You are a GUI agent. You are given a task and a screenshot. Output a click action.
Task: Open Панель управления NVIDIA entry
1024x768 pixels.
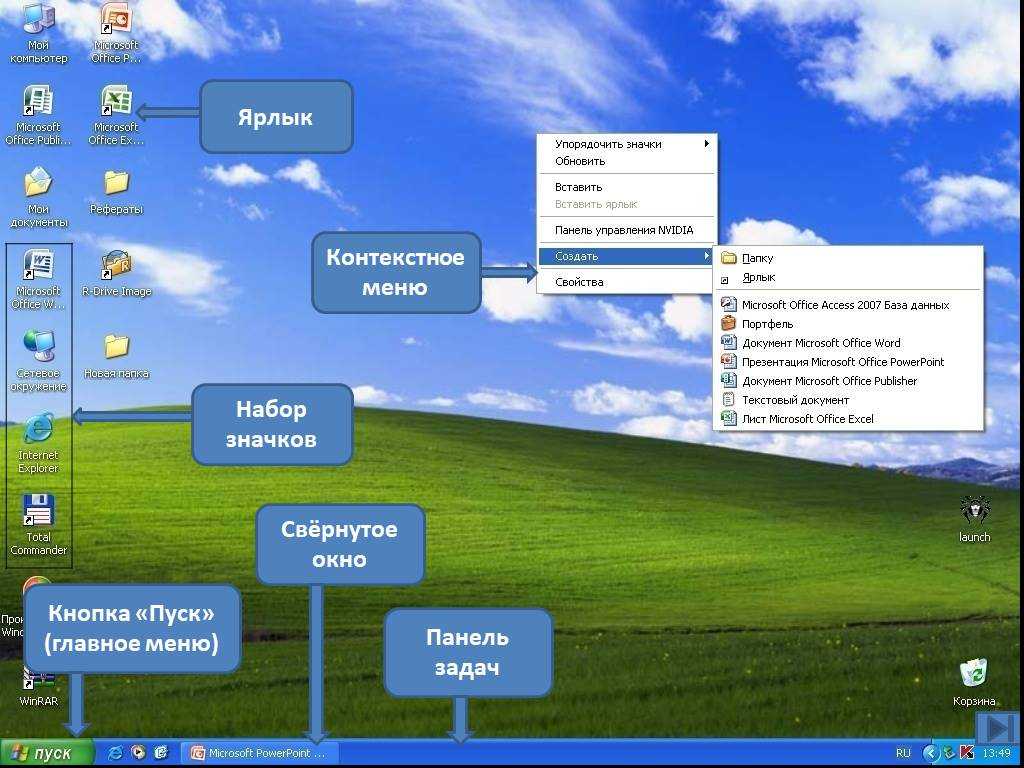[x=627, y=230]
